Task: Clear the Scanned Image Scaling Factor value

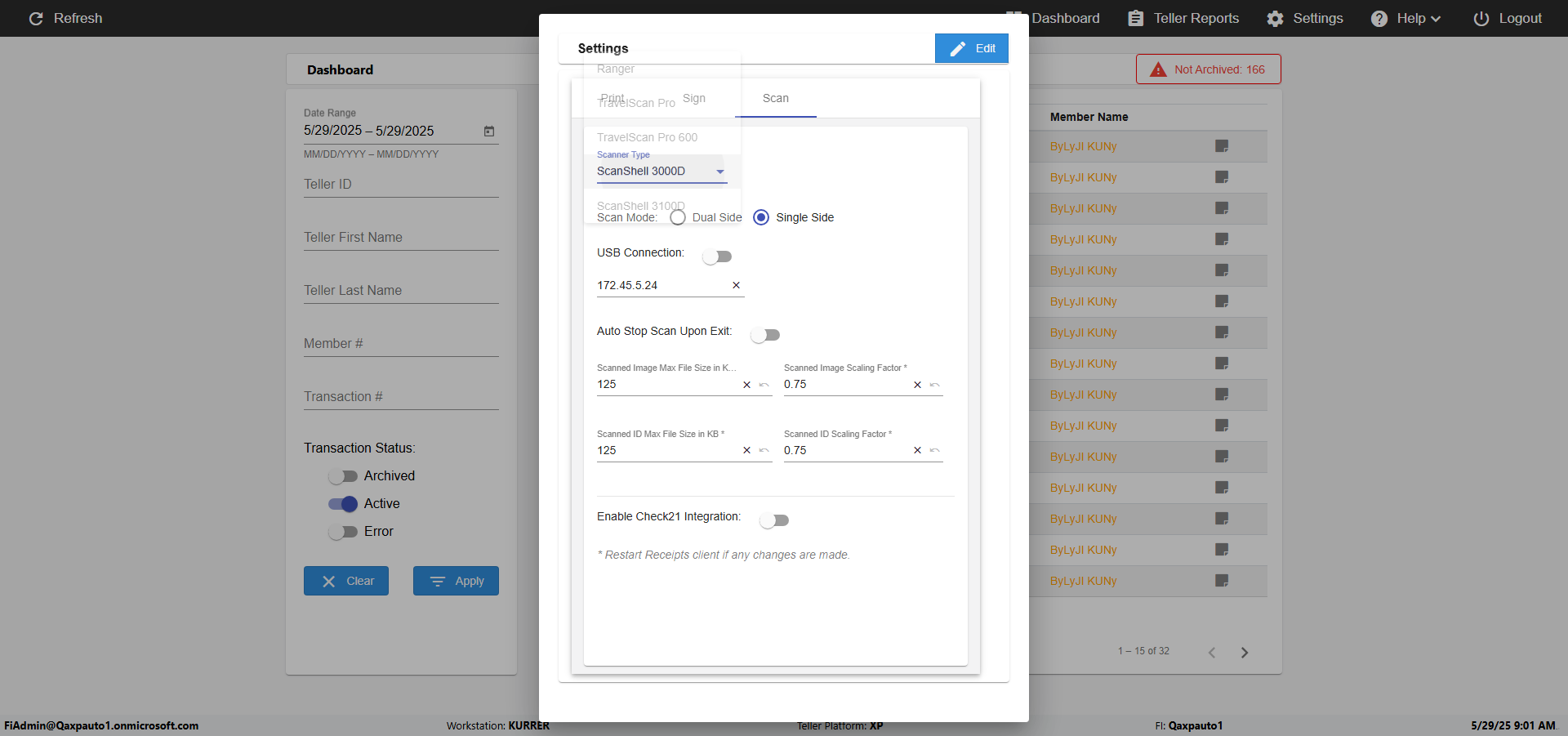Action: [917, 385]
